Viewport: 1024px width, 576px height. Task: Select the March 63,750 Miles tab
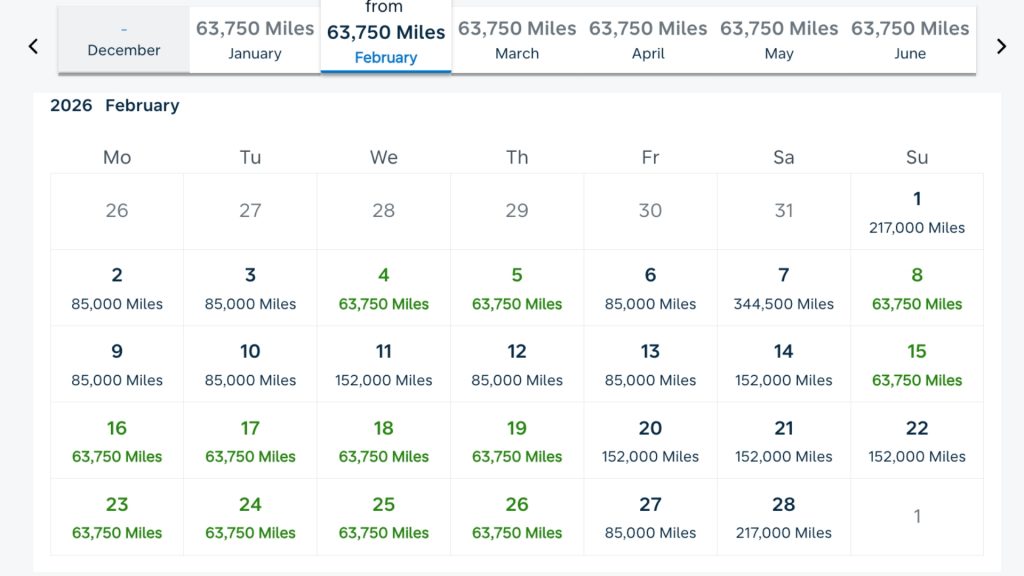tap(517, 40)
